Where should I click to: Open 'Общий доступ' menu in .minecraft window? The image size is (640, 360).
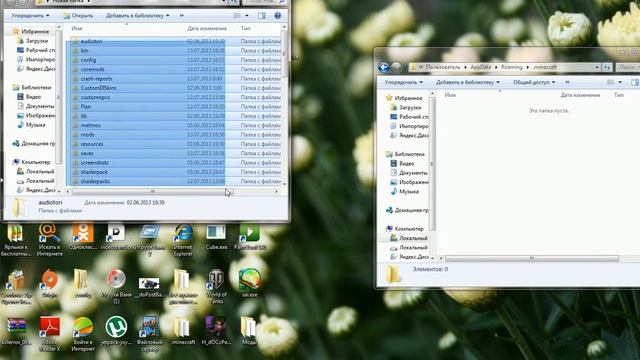click(534, 82)
